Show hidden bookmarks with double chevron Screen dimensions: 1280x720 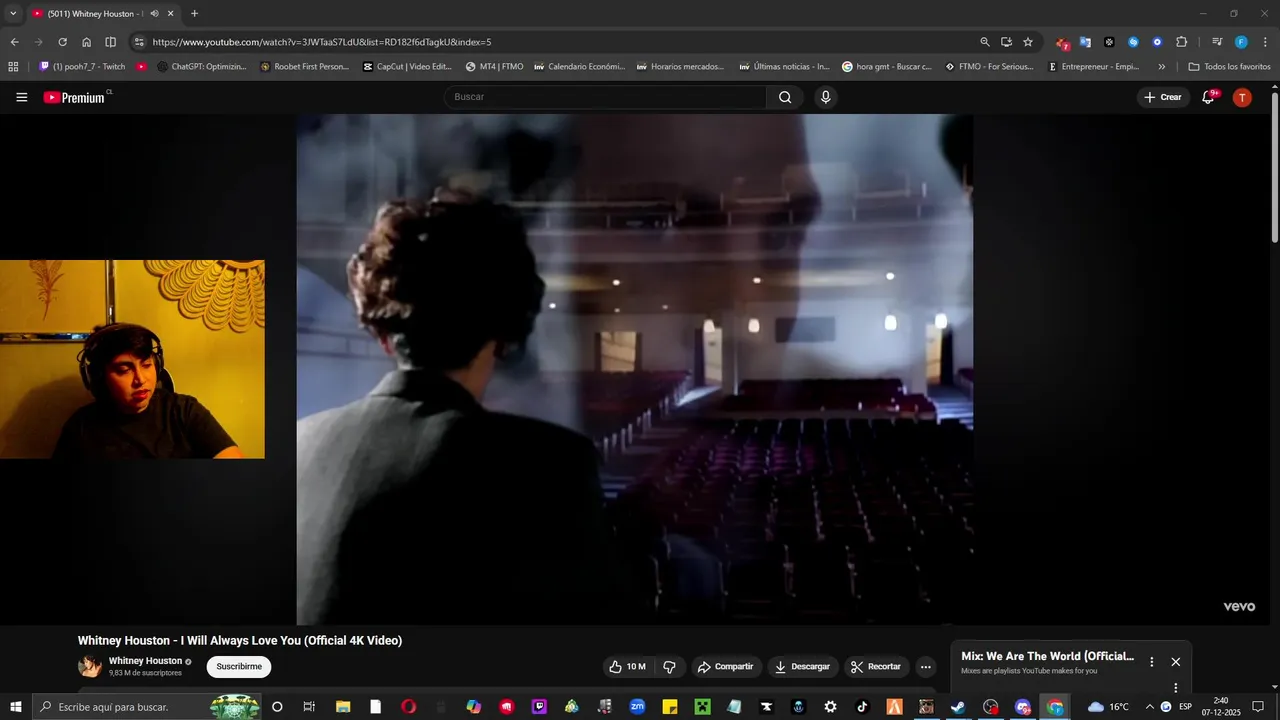pyautogui.click(x=1161, y=67)
